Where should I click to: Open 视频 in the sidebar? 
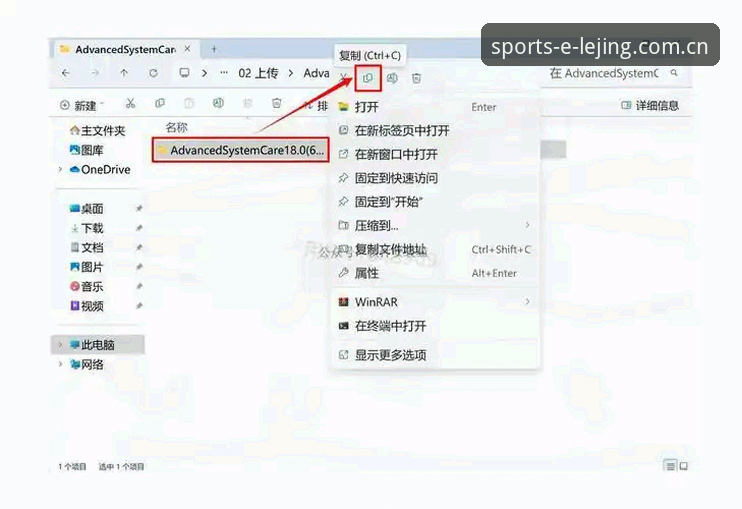point(86,306)
